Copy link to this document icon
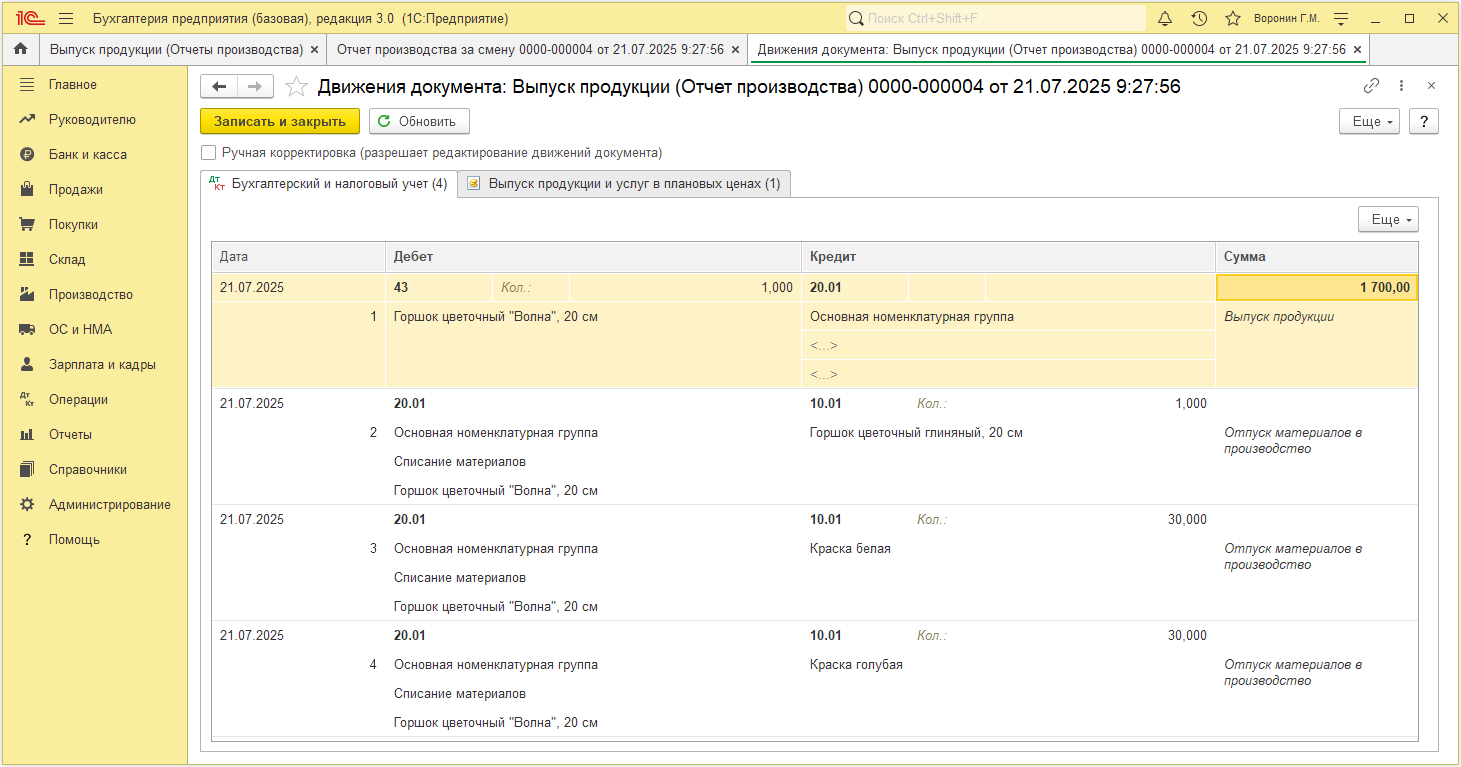 [1371, 86]
